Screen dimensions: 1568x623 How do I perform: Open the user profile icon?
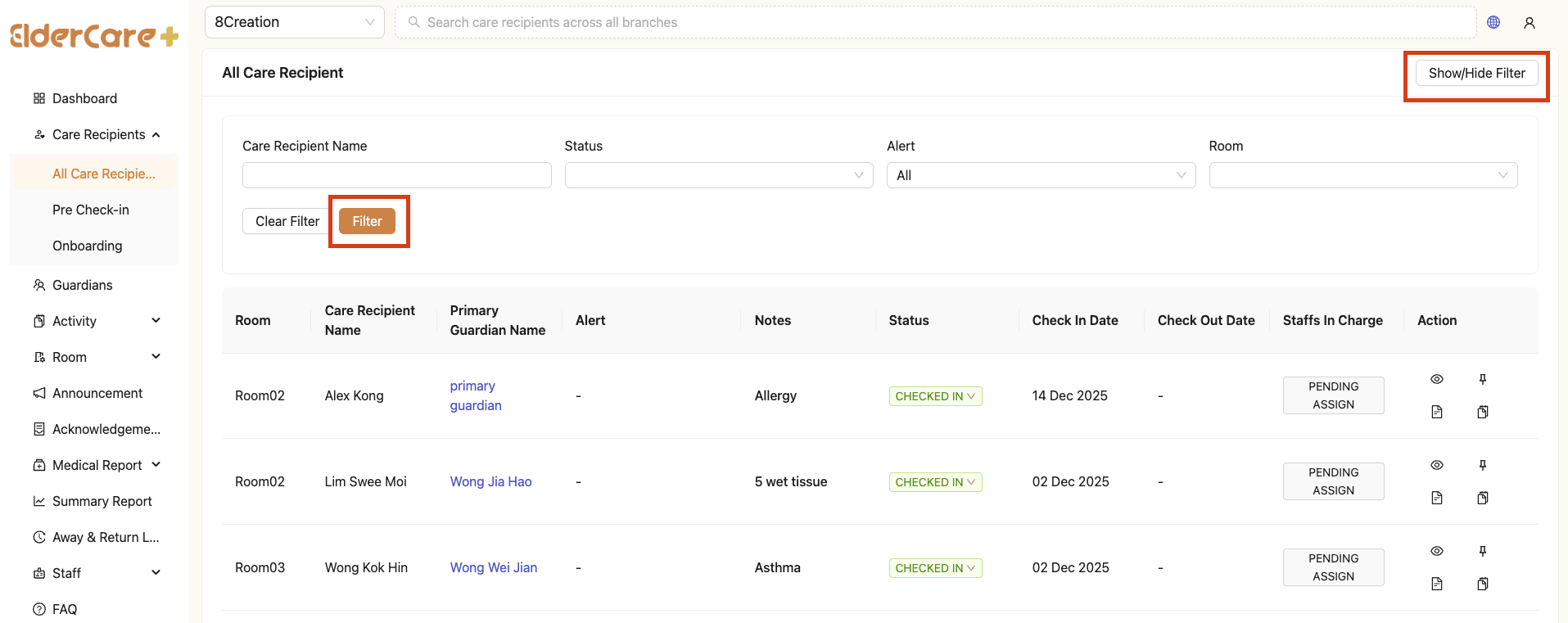pyautogui.click(x=1529, y=23)
